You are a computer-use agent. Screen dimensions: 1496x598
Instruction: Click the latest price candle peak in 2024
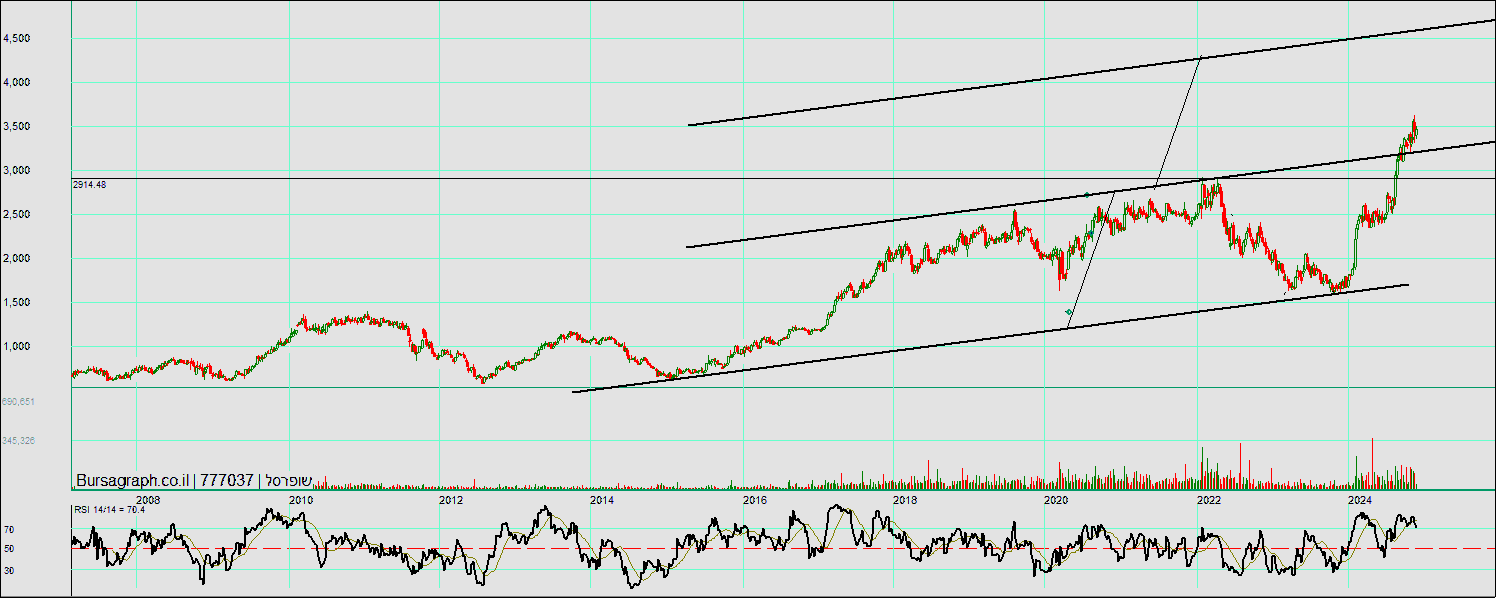(1414, 120)
